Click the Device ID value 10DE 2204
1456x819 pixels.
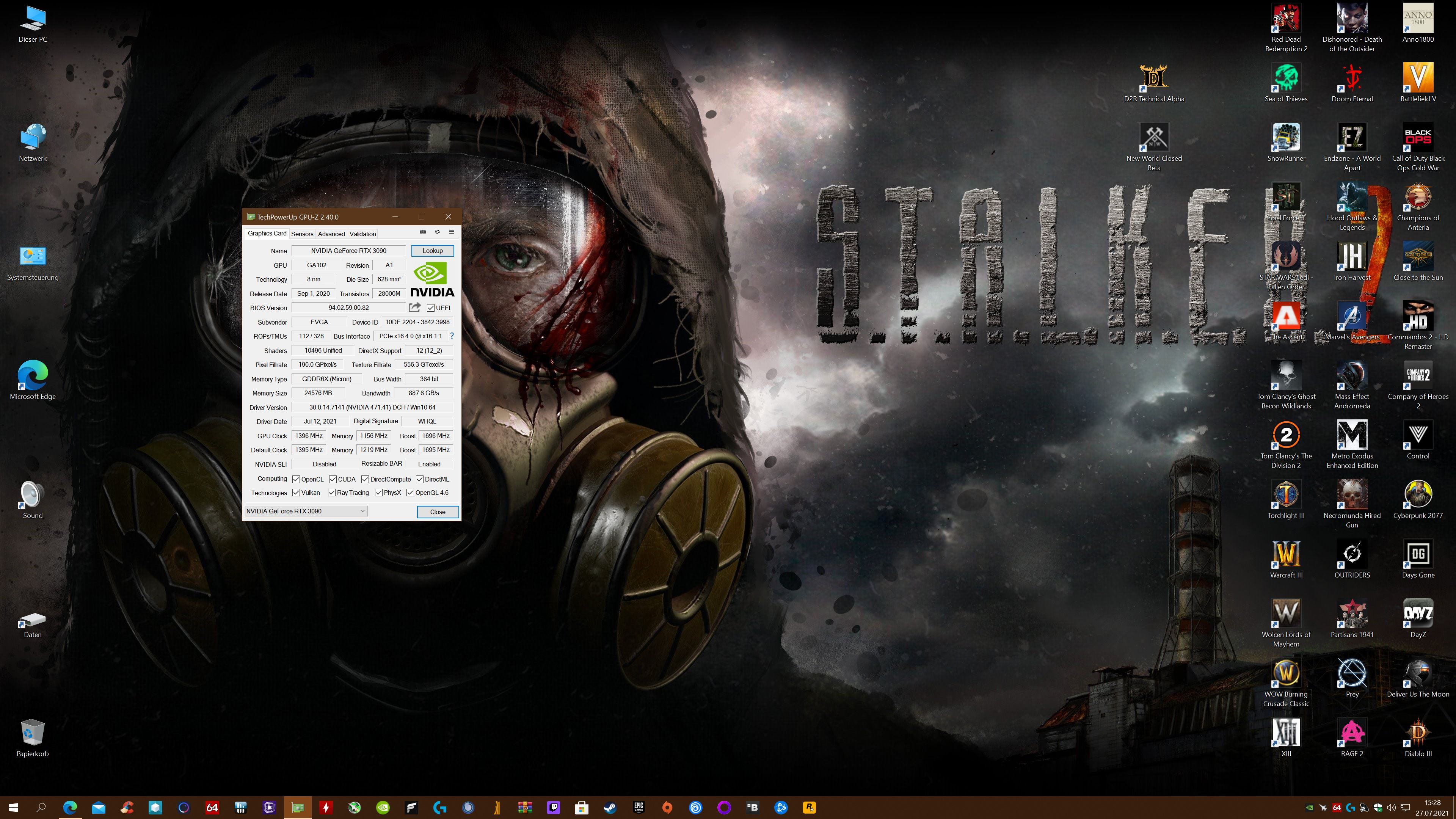coord(417,322)
